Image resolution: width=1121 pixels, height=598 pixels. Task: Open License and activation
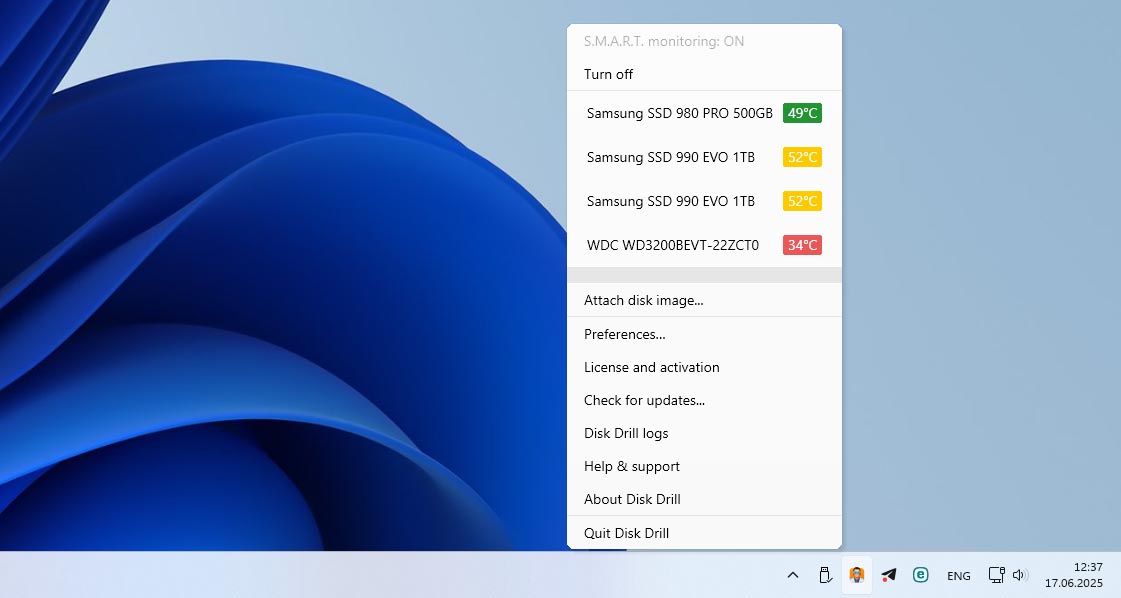pyautogui.click(x=652, y=367)
